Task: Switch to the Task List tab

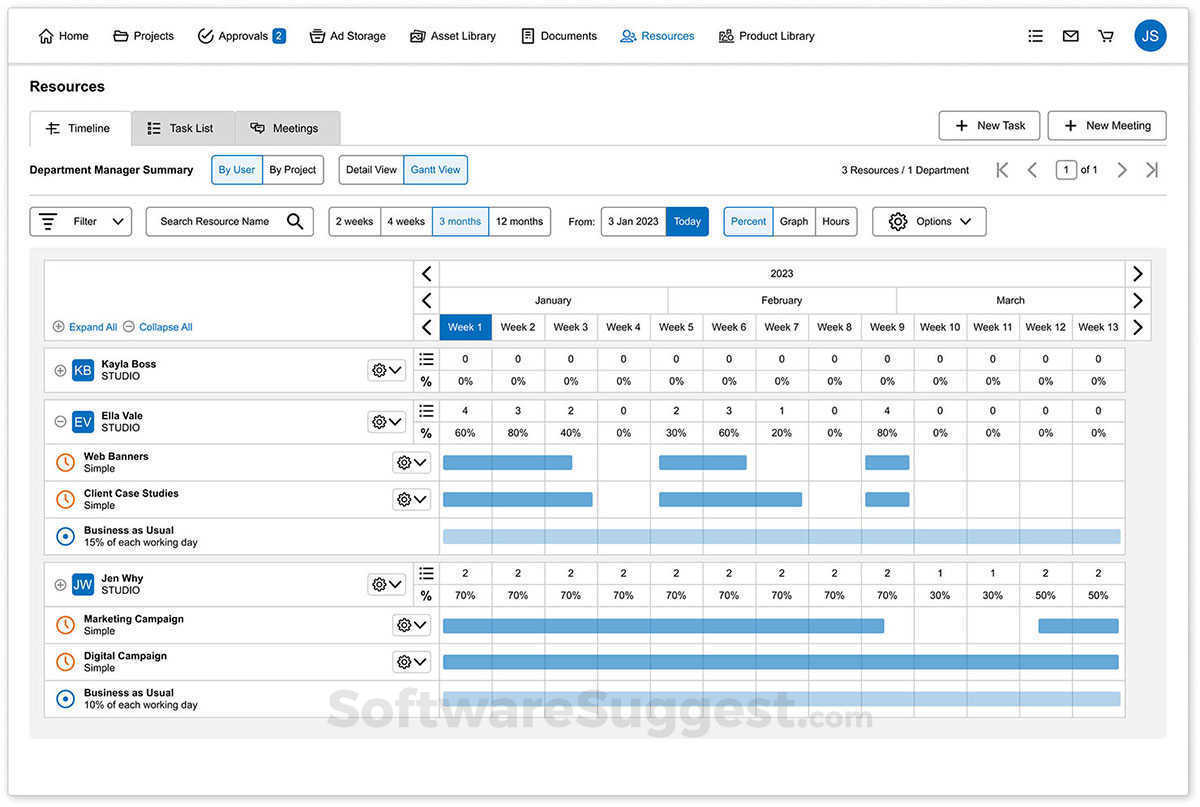Action: point(181,128)
